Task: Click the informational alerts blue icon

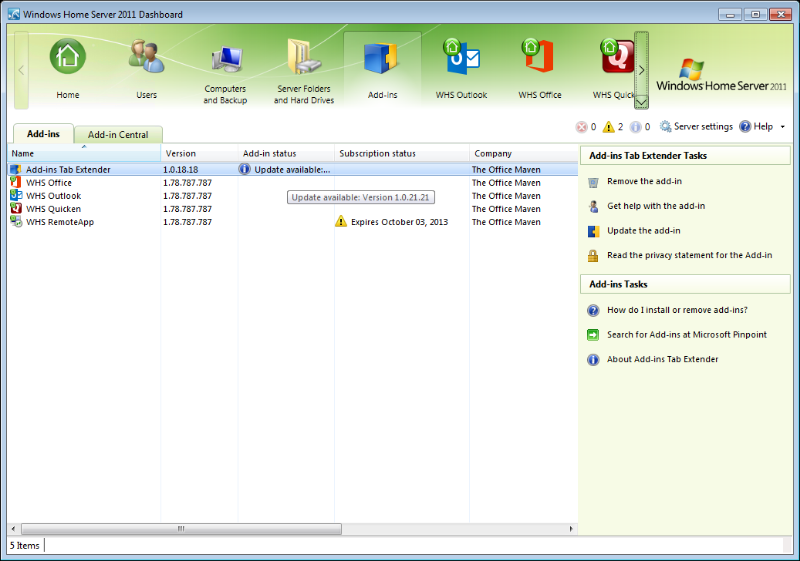Action: point(635,126)
